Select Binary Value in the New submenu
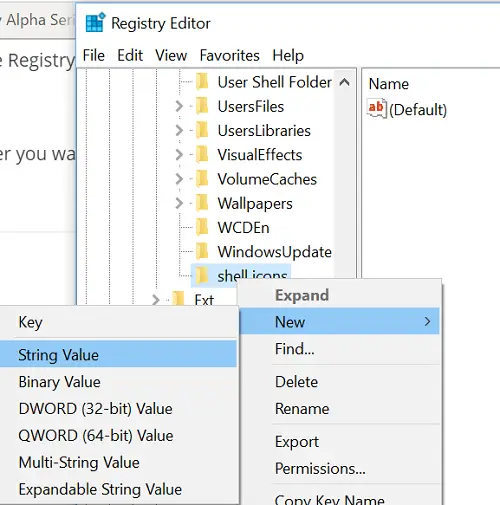 tap(118, 382)
